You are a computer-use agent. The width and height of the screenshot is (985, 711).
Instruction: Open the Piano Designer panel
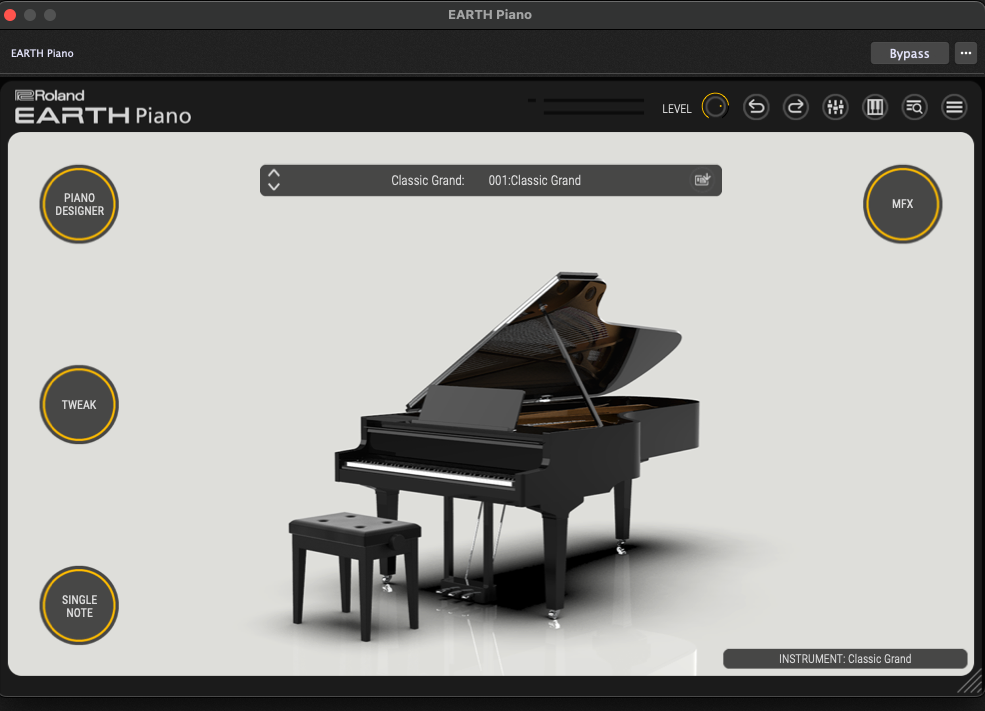(x=79, y=205)
